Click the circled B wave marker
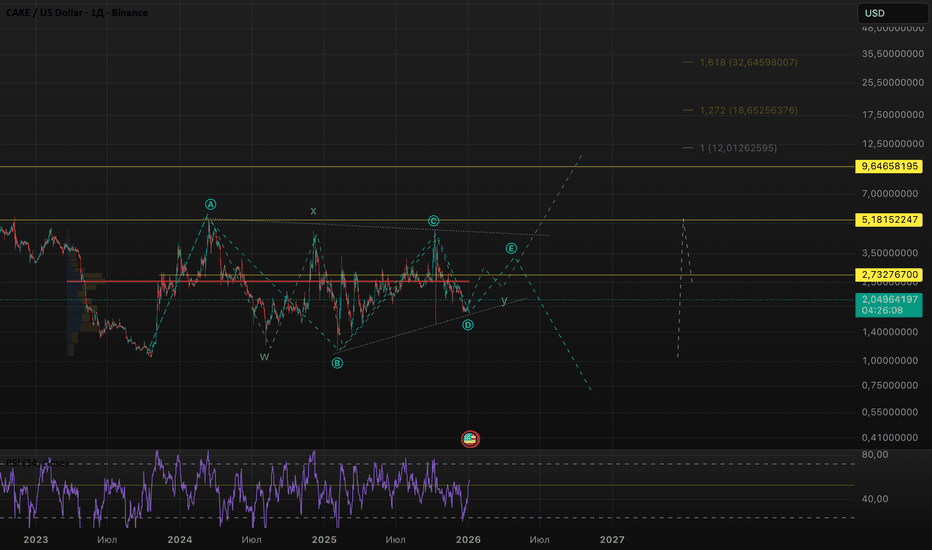932x550 pixels. click(338, 363)
